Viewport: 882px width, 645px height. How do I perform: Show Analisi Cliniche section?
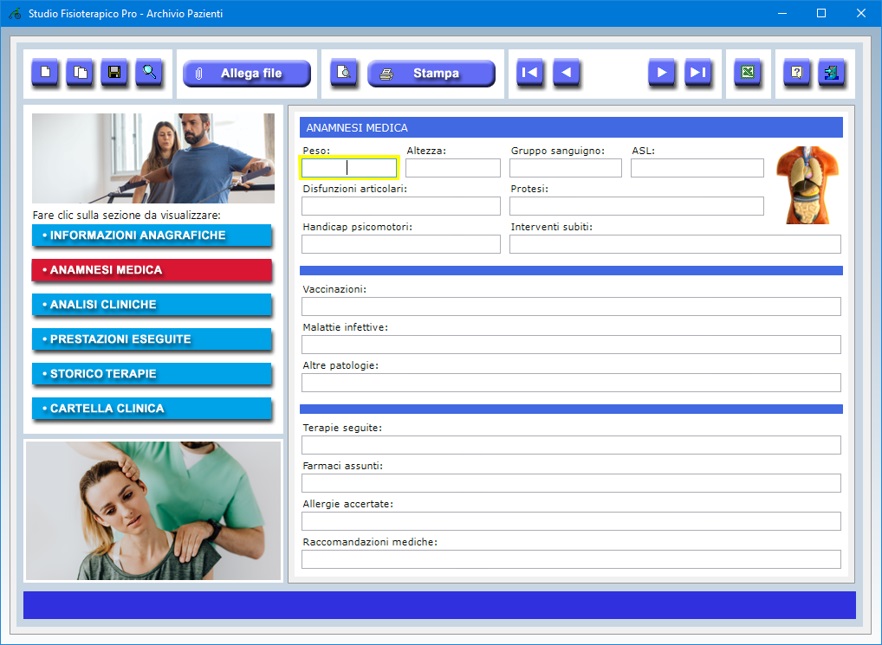click(152, 305)
